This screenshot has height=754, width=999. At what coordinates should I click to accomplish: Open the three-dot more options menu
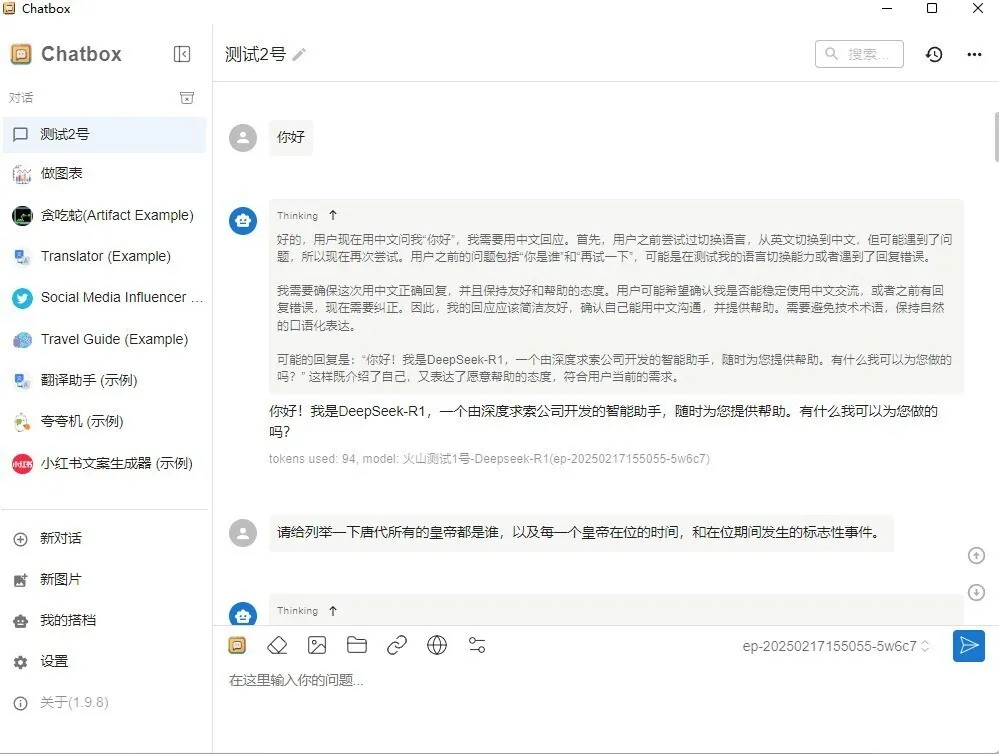(974, 55)
